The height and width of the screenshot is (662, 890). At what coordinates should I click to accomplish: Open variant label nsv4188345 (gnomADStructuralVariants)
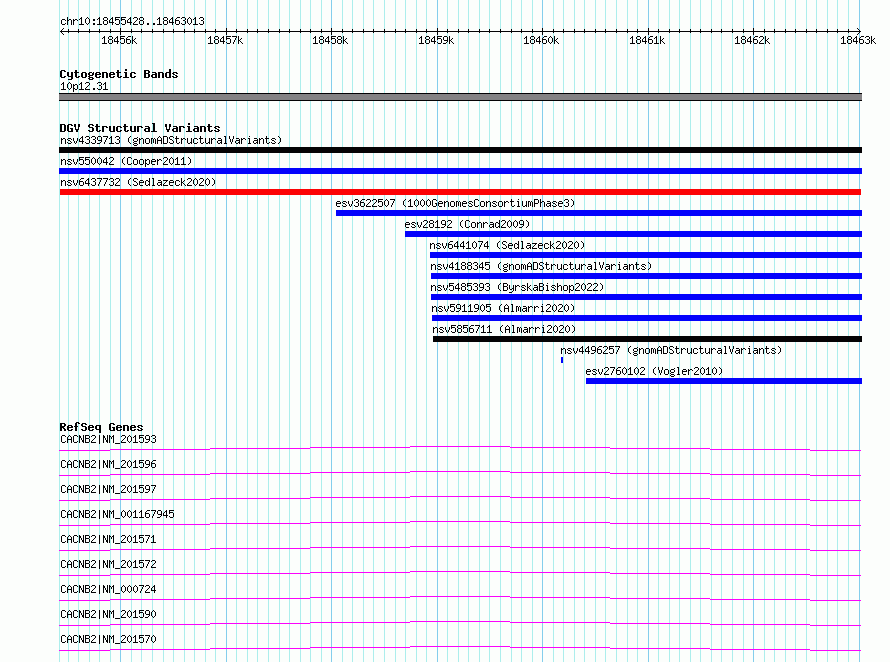pyautogui.click(x=541, y=266)
